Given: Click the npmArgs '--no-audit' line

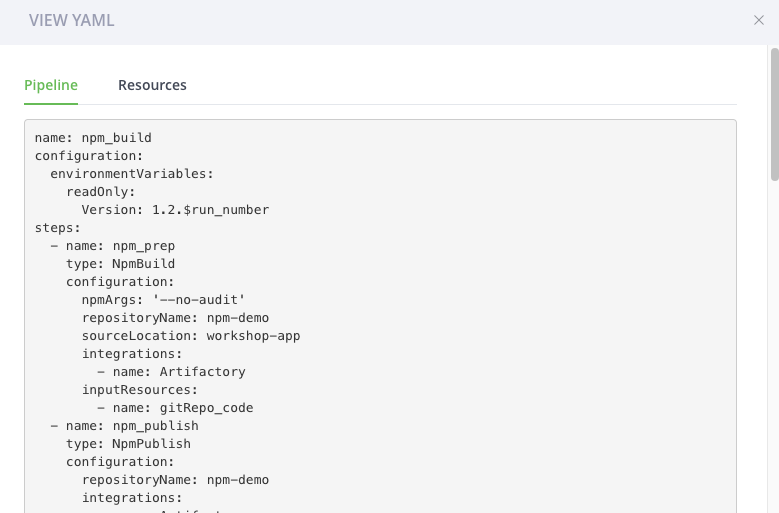Looking at the screenshot, I should tap(163, 300).
